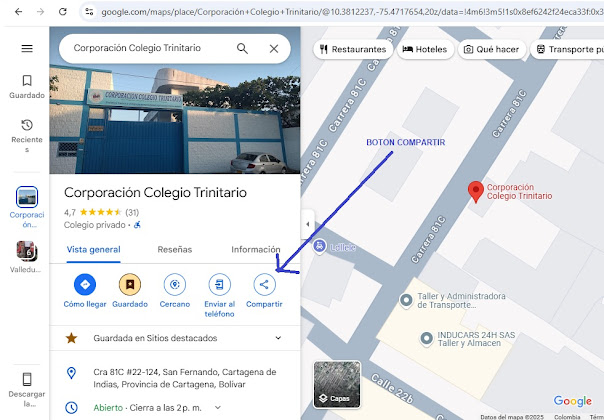
Task: Select the Transporte público chip
Action: (567, 49)
